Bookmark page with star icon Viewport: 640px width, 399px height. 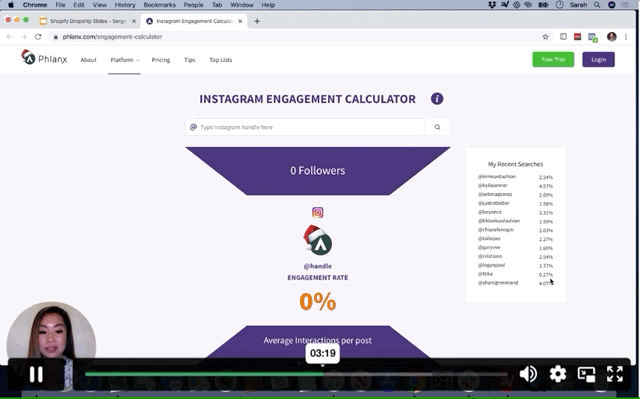(545, 37)
